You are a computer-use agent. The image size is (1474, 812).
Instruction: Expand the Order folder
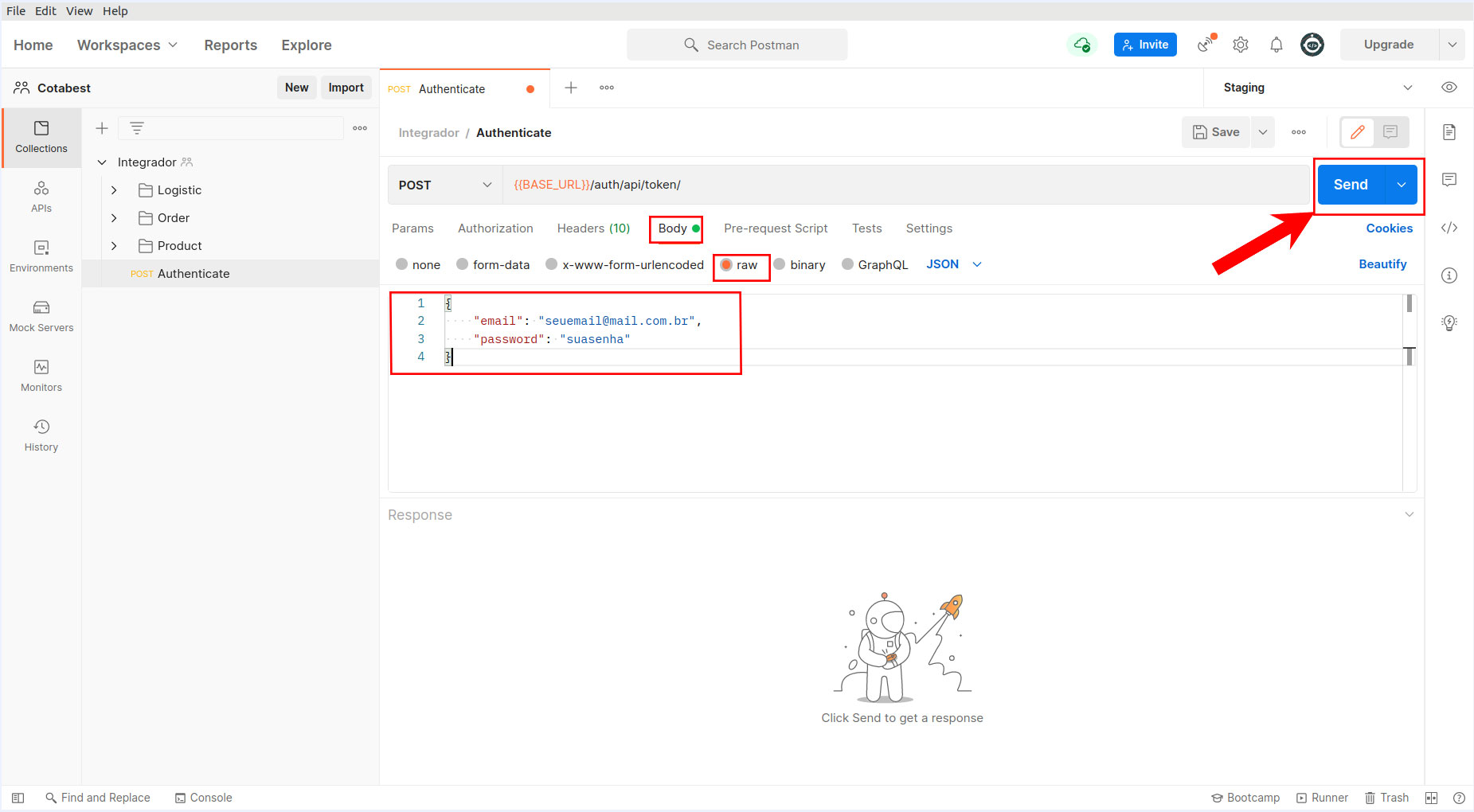[114, 218]
